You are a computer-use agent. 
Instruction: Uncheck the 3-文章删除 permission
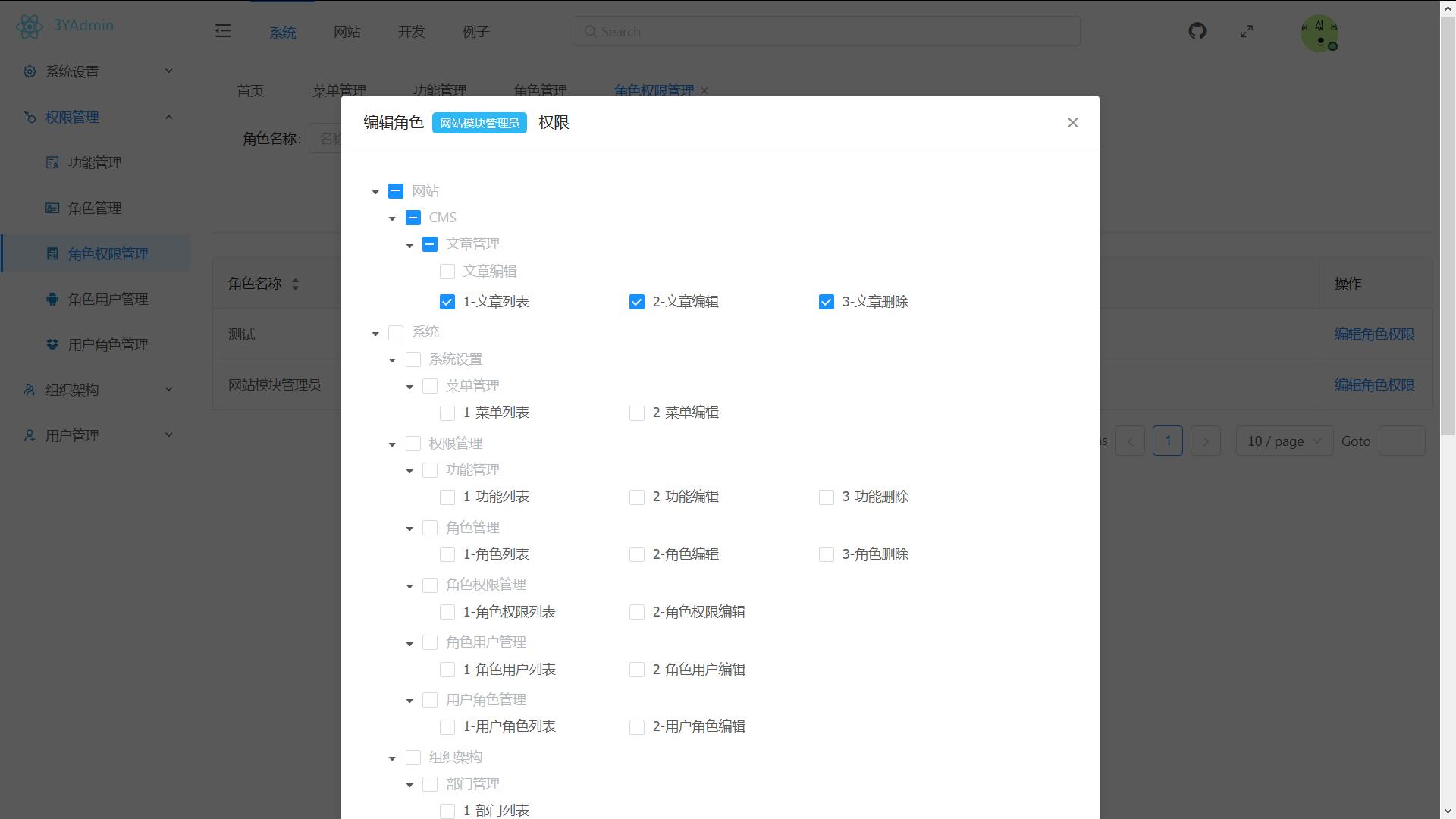pos(826,302)
